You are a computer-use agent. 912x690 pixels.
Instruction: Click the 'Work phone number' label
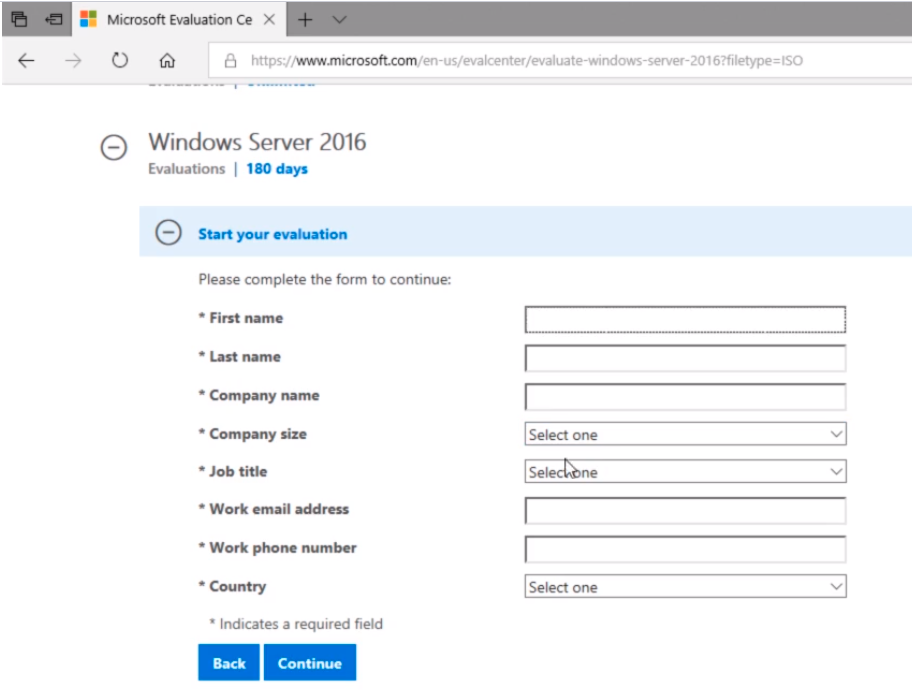pos(283,548)
